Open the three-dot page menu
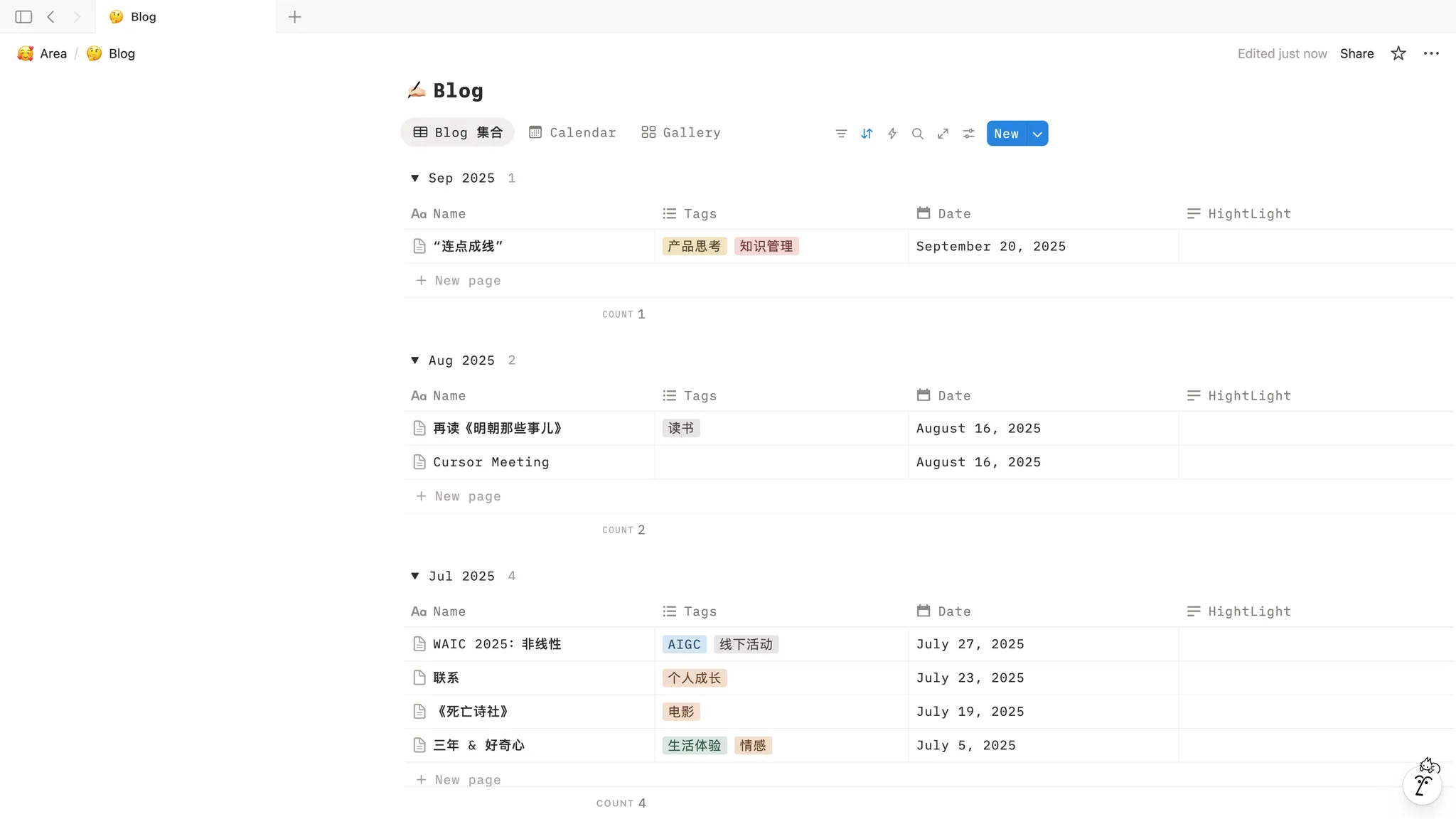The height and width of the screenshot is (819, 1456). click(1431, 53)
